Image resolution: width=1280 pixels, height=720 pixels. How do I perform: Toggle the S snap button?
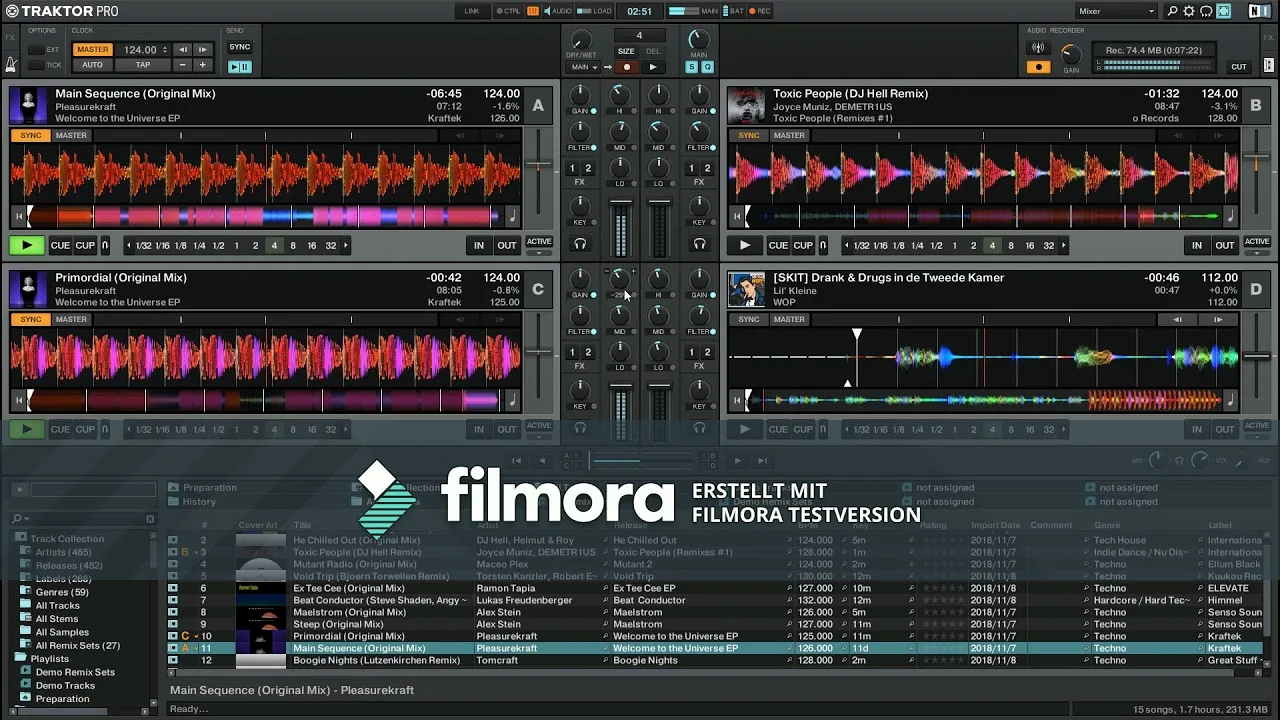[x=691, y=67]
